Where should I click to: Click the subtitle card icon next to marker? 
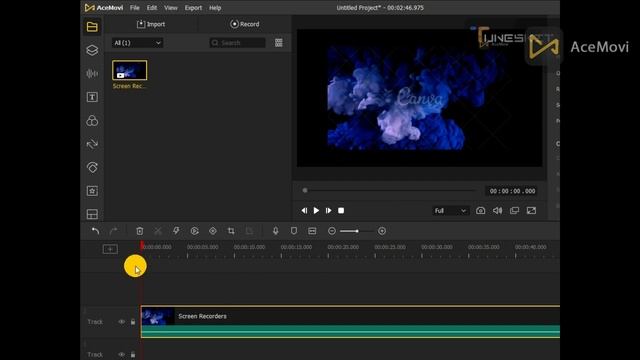312,231
